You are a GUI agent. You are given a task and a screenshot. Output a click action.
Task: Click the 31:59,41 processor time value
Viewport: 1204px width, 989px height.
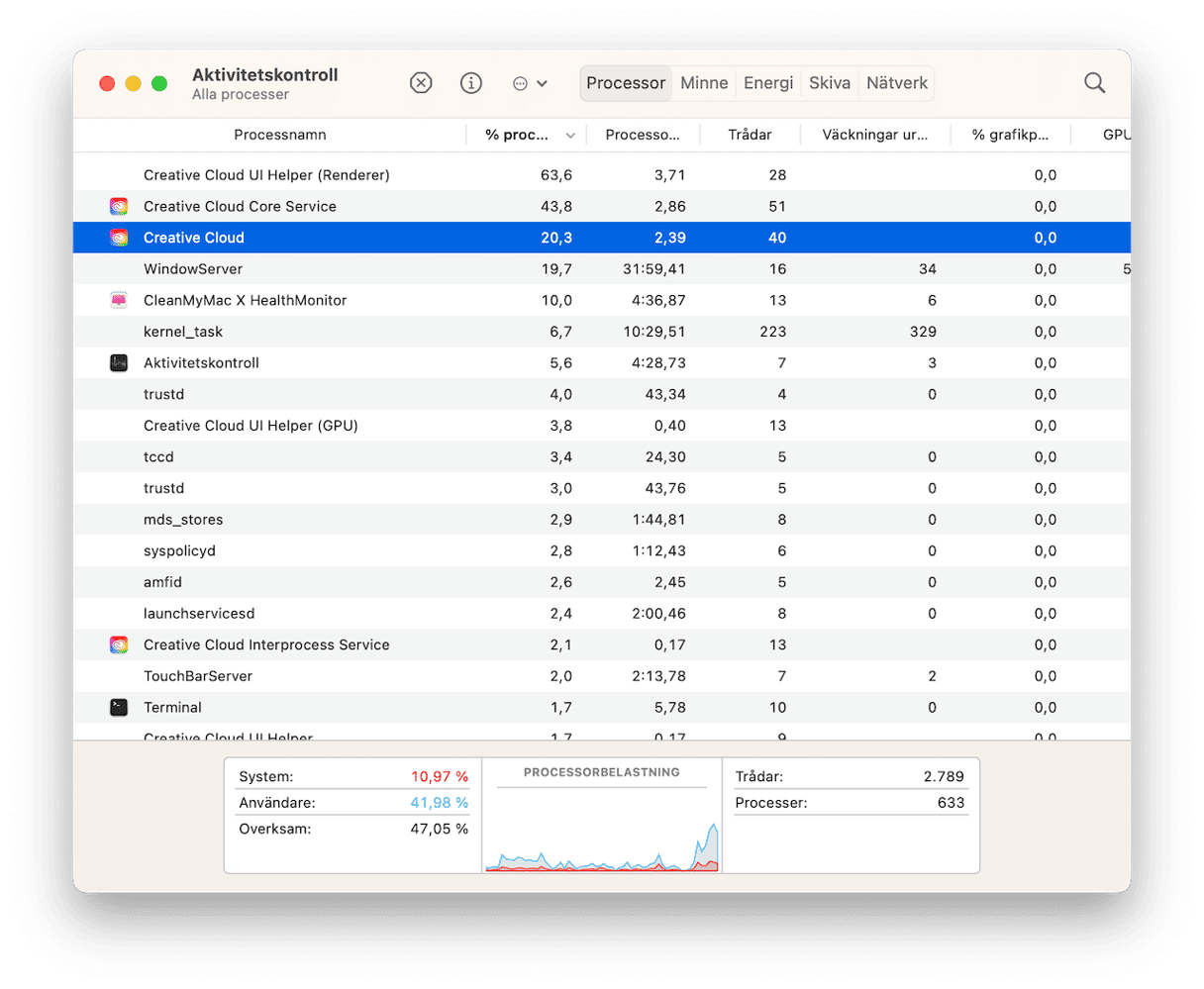point(654,269)
